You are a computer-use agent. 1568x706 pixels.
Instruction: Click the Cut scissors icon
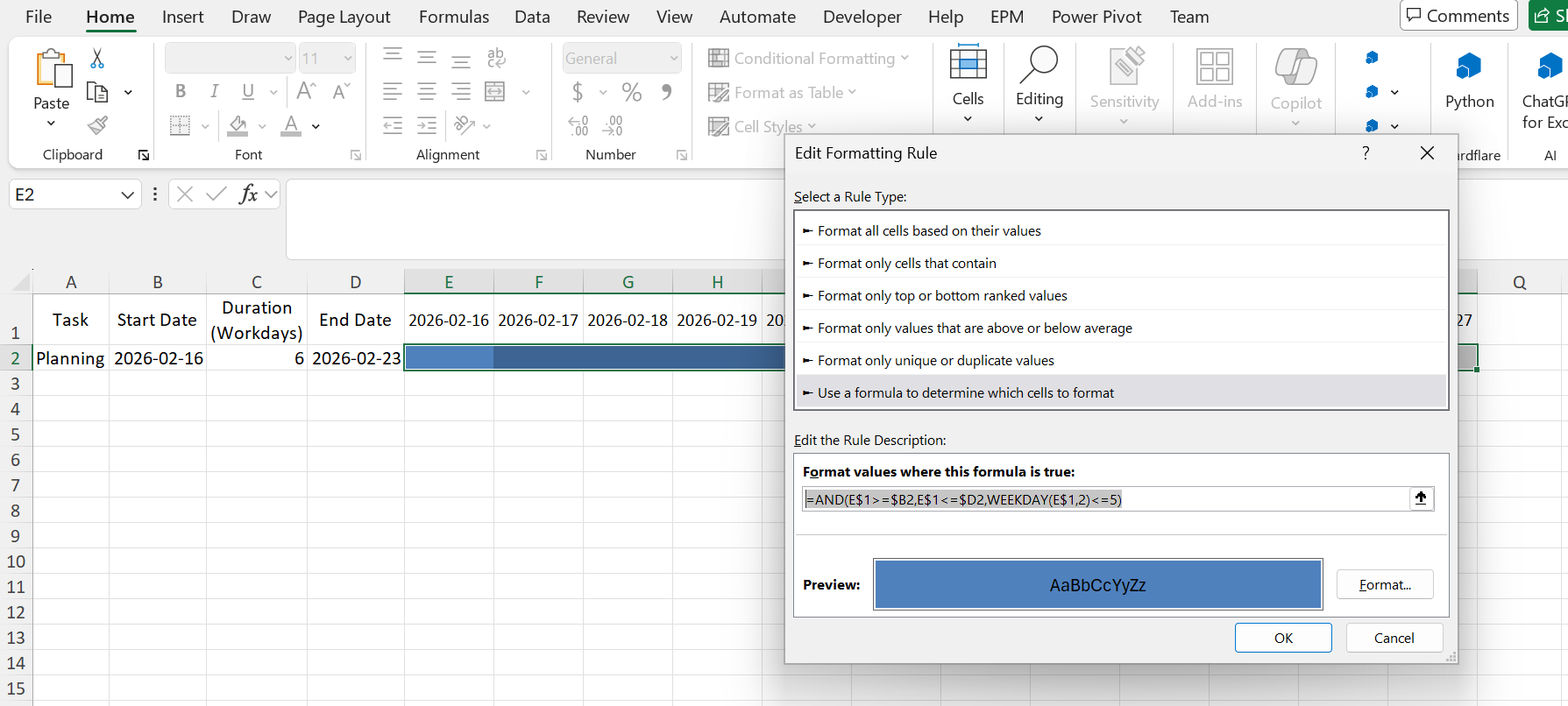[x=97, y=59]
